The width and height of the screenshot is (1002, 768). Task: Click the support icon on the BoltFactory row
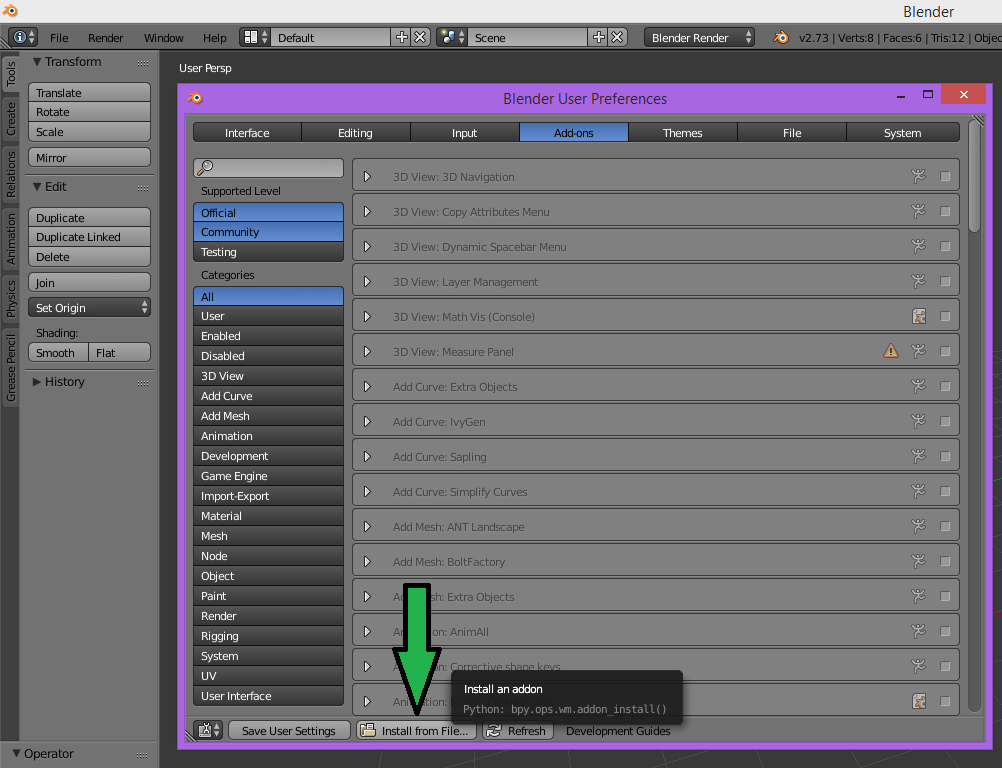click(x=918, y=562)
